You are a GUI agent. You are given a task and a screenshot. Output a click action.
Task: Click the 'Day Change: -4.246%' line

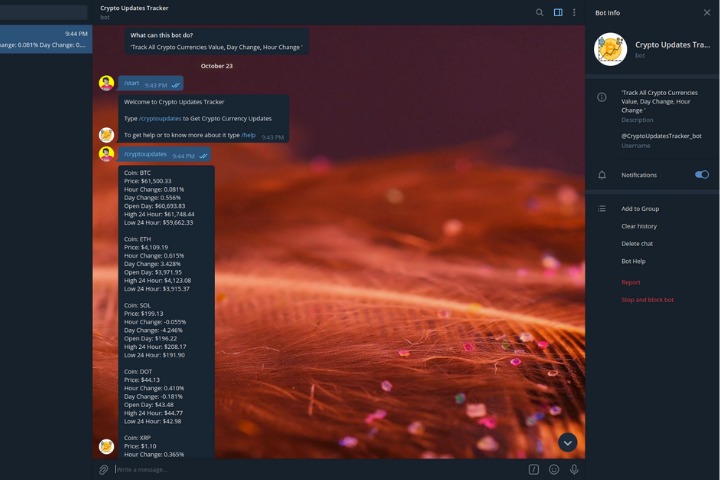pyautogui.click(x=153, y=330)
